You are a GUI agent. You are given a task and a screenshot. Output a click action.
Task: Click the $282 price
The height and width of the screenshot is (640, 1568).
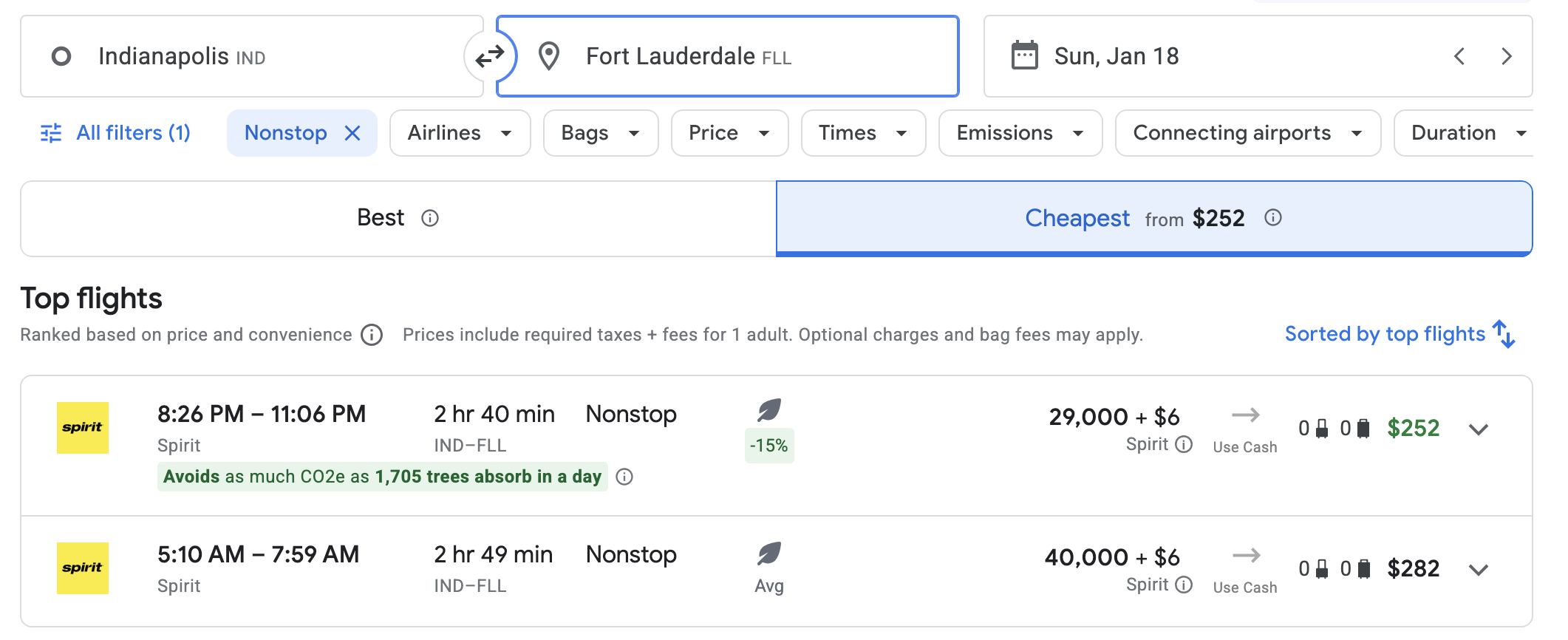[x=1413, y=568]
